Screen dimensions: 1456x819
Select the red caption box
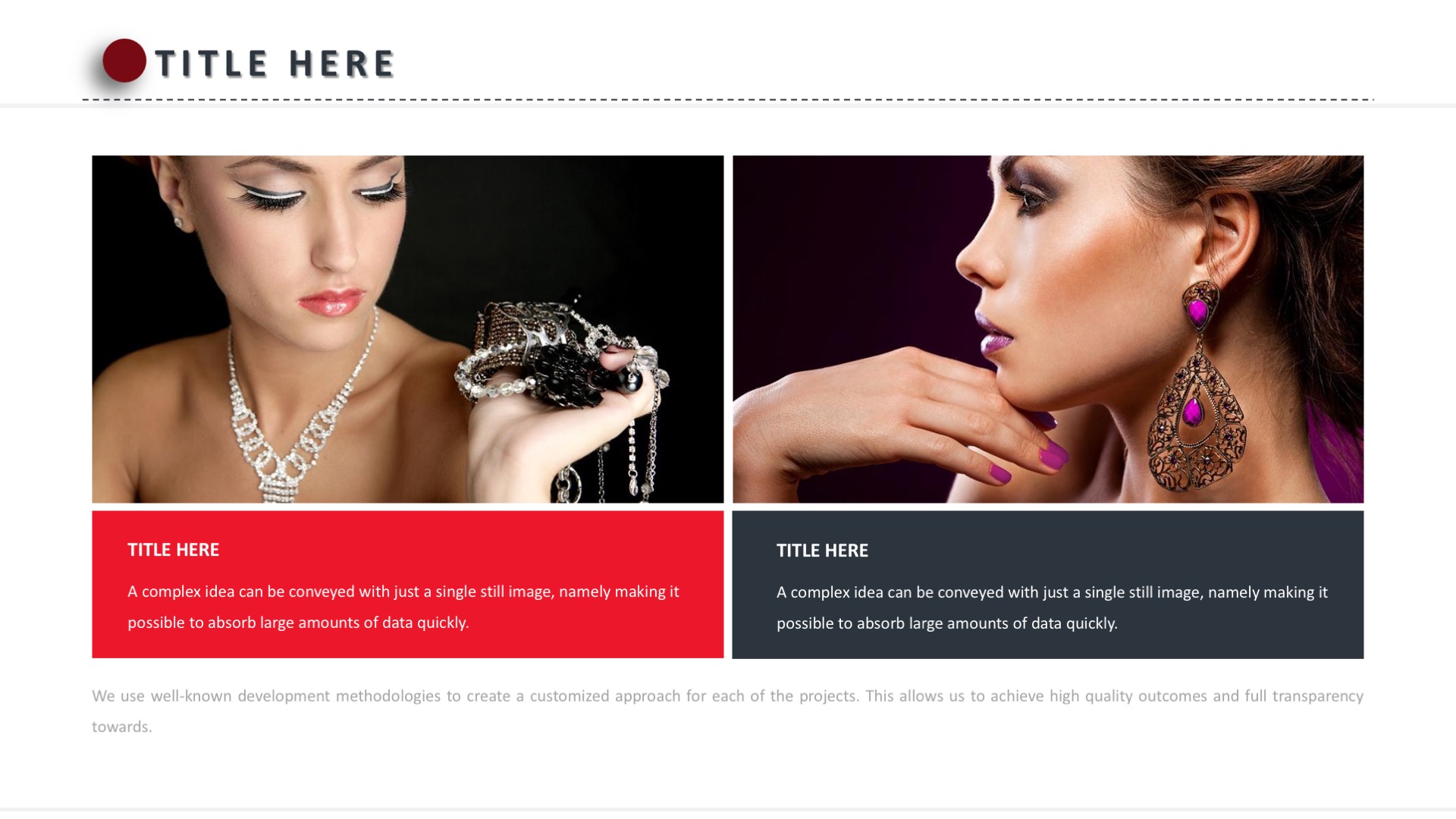tap(408, 584)
